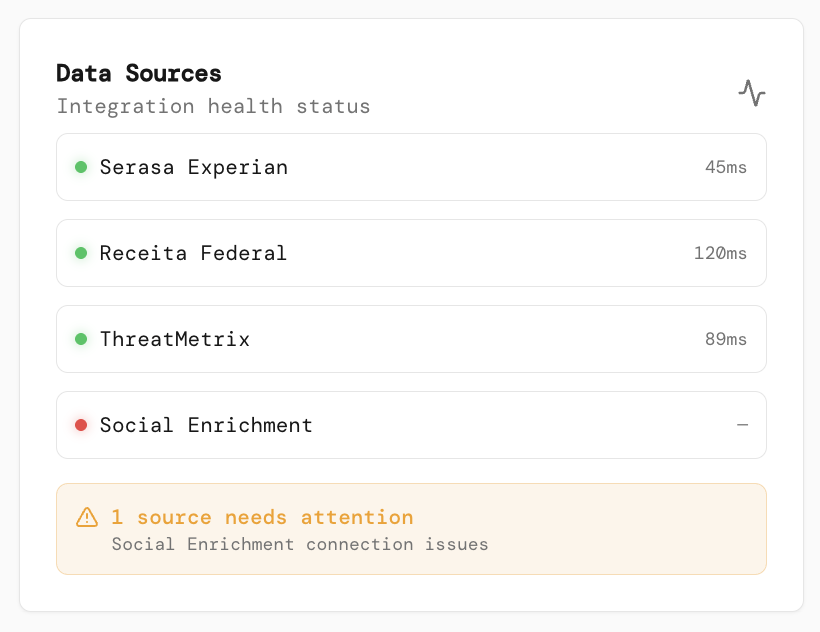Screen dimensions: 820x632
Task: Click the Serasa Experian label text
Action: (194, 167)
